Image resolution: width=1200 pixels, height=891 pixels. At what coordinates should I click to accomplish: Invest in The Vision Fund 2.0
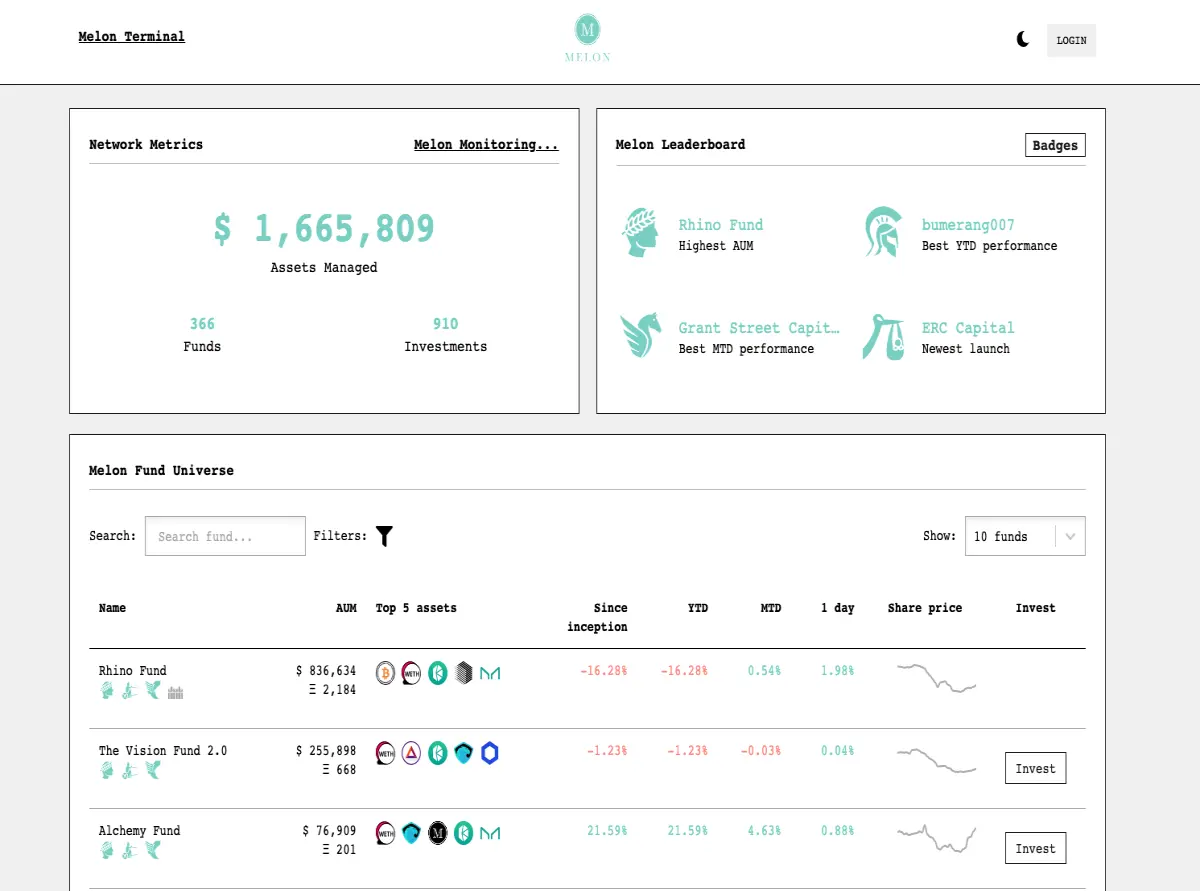pos(1035,768)
